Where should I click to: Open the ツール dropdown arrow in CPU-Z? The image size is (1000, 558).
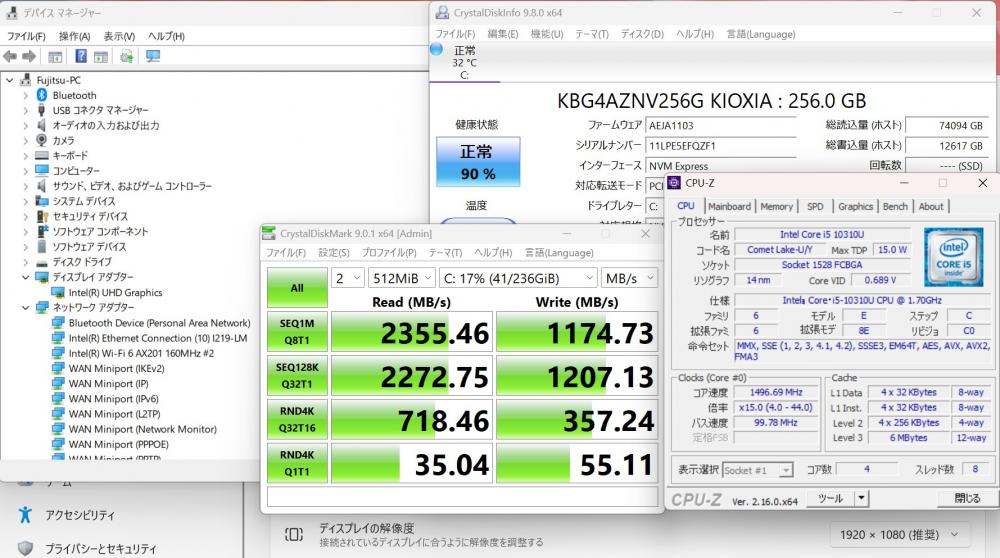(861, 498)
